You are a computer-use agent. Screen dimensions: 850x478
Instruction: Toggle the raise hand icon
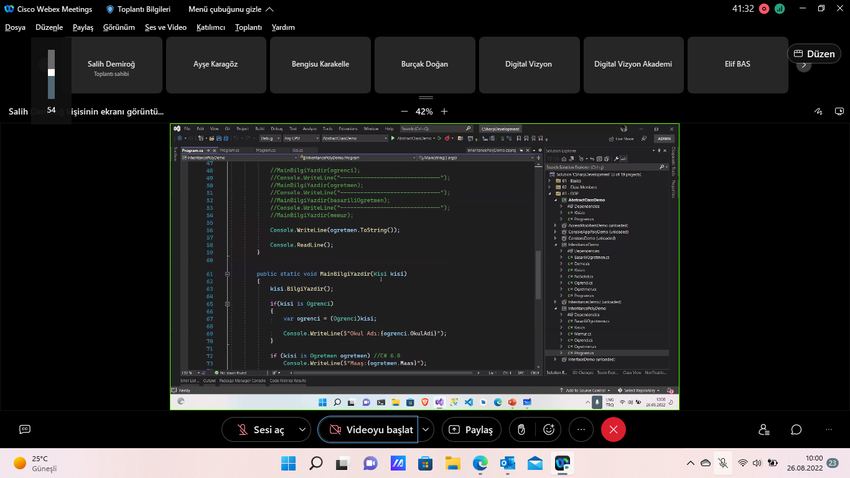point(521,430)
